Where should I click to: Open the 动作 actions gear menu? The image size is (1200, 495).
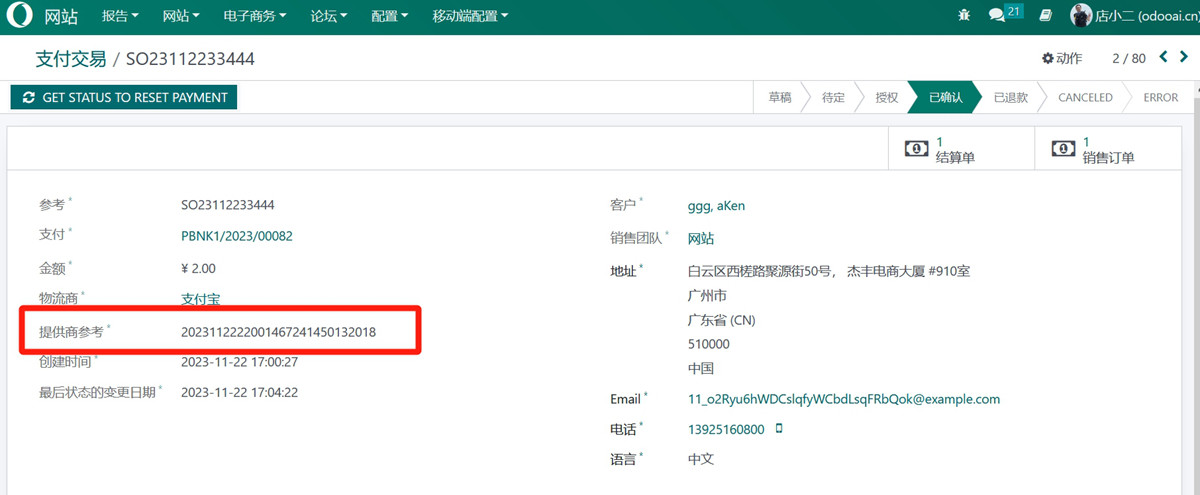click(x=1062, y=58)
